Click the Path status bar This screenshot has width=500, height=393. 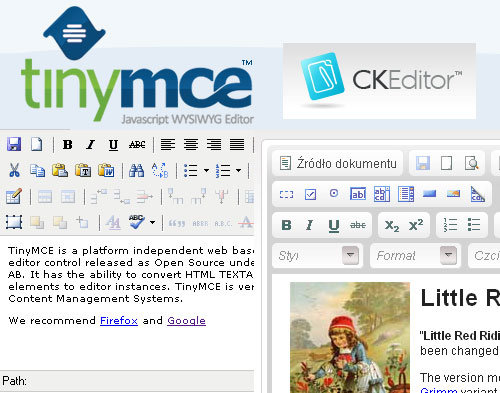point(127,381)
